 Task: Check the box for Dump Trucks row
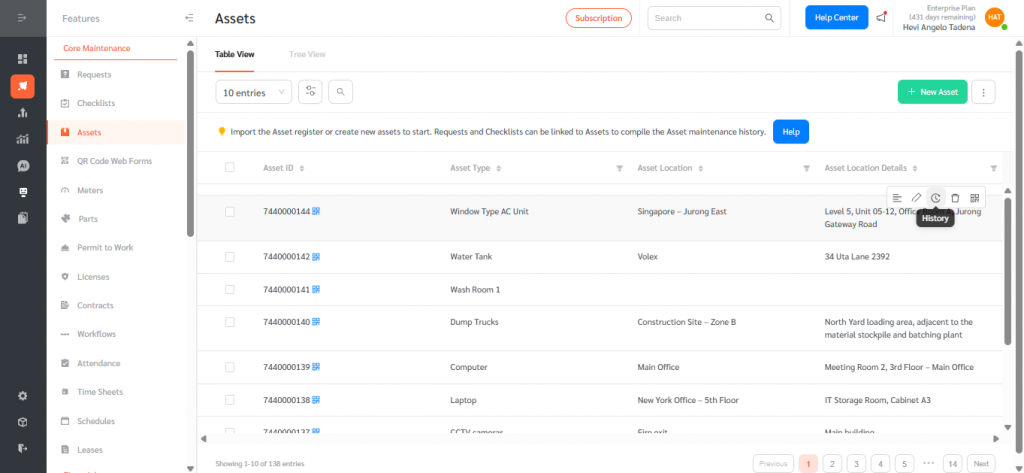tap(230, 322)
